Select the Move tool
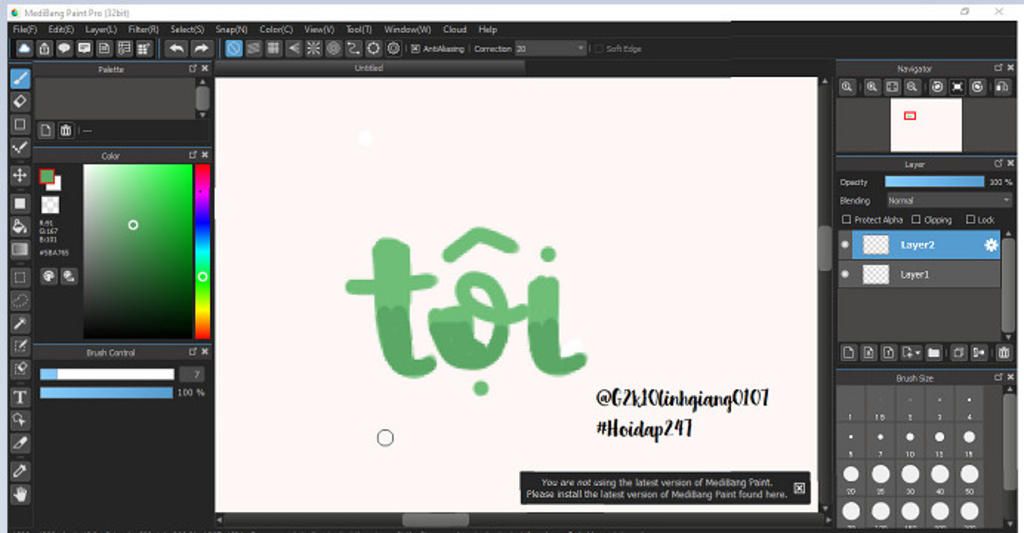The image size is (1024, 533). click(20, 175)
